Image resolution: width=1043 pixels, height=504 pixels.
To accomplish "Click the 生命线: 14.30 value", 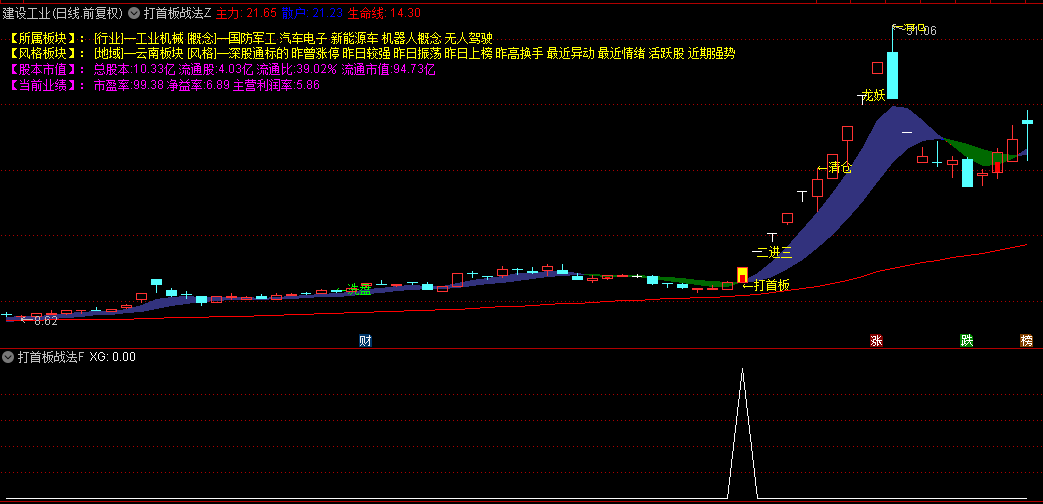I will [384, 12].
